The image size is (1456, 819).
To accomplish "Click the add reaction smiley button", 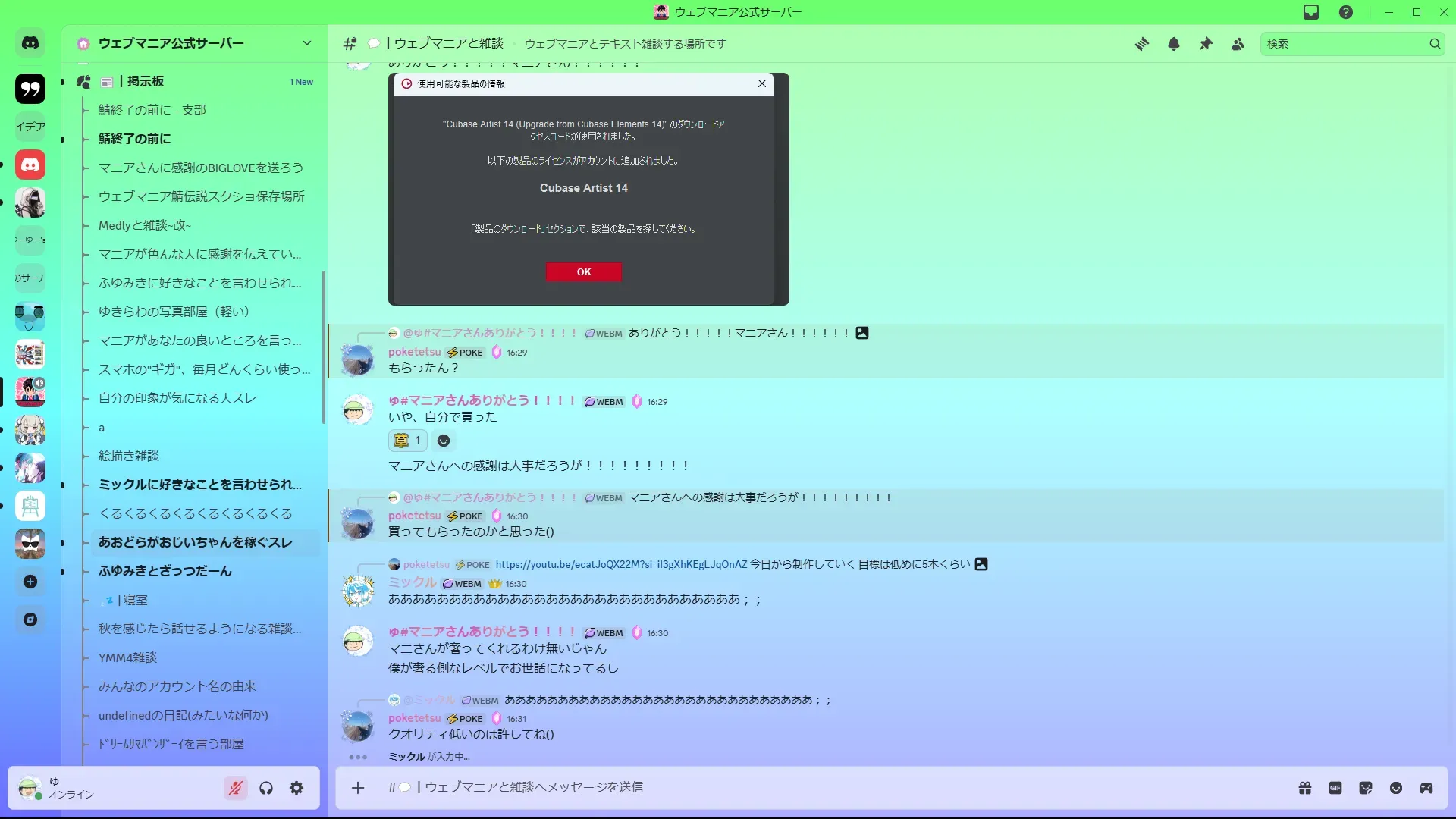I will pyautogui.click(x=444, y=441).
